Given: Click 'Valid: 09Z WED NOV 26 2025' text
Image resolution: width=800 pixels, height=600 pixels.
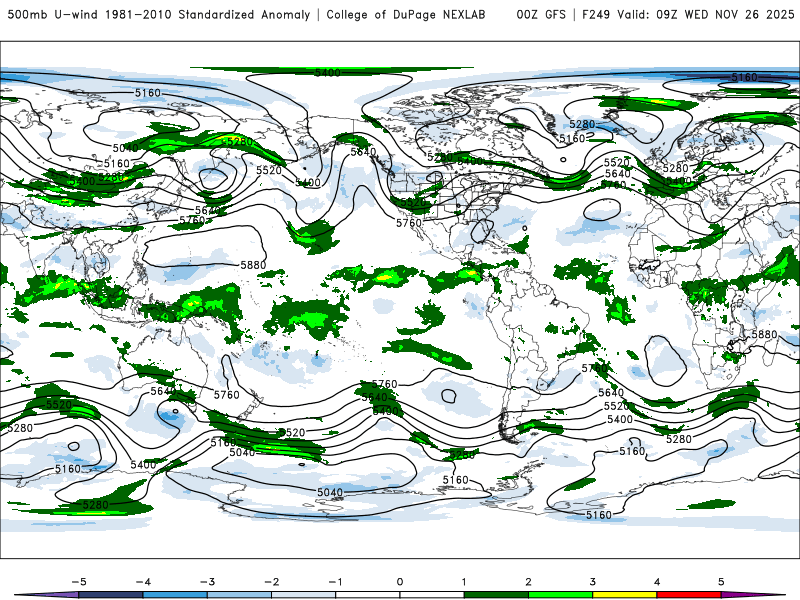Looking at the screenshot, I should 706,14.
